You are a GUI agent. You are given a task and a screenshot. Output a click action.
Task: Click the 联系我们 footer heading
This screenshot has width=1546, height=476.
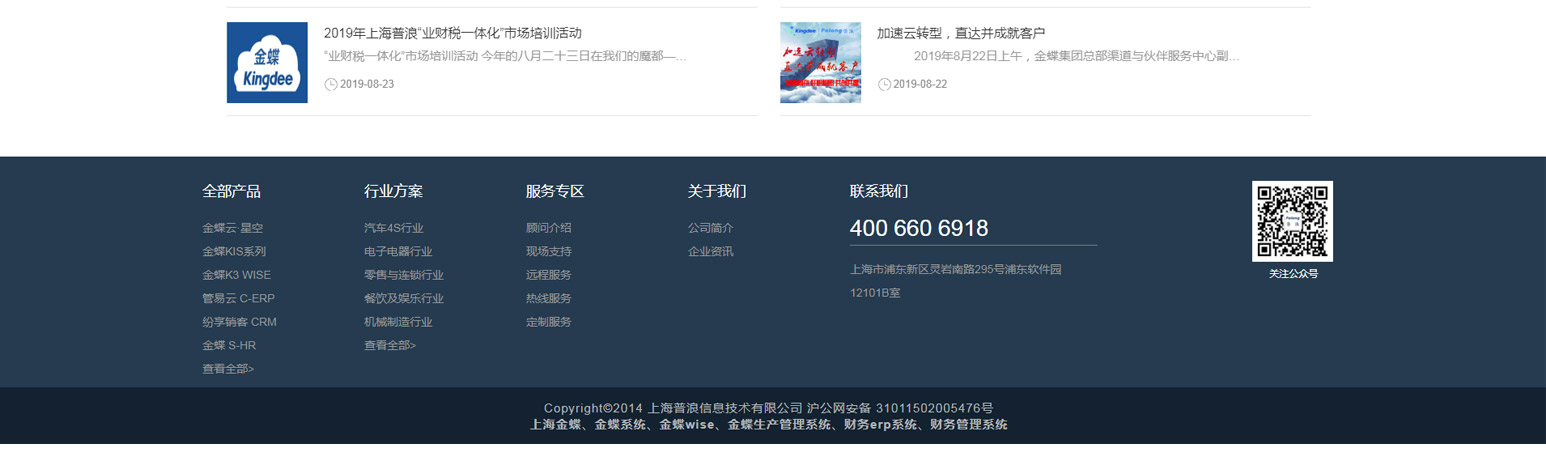879,191
